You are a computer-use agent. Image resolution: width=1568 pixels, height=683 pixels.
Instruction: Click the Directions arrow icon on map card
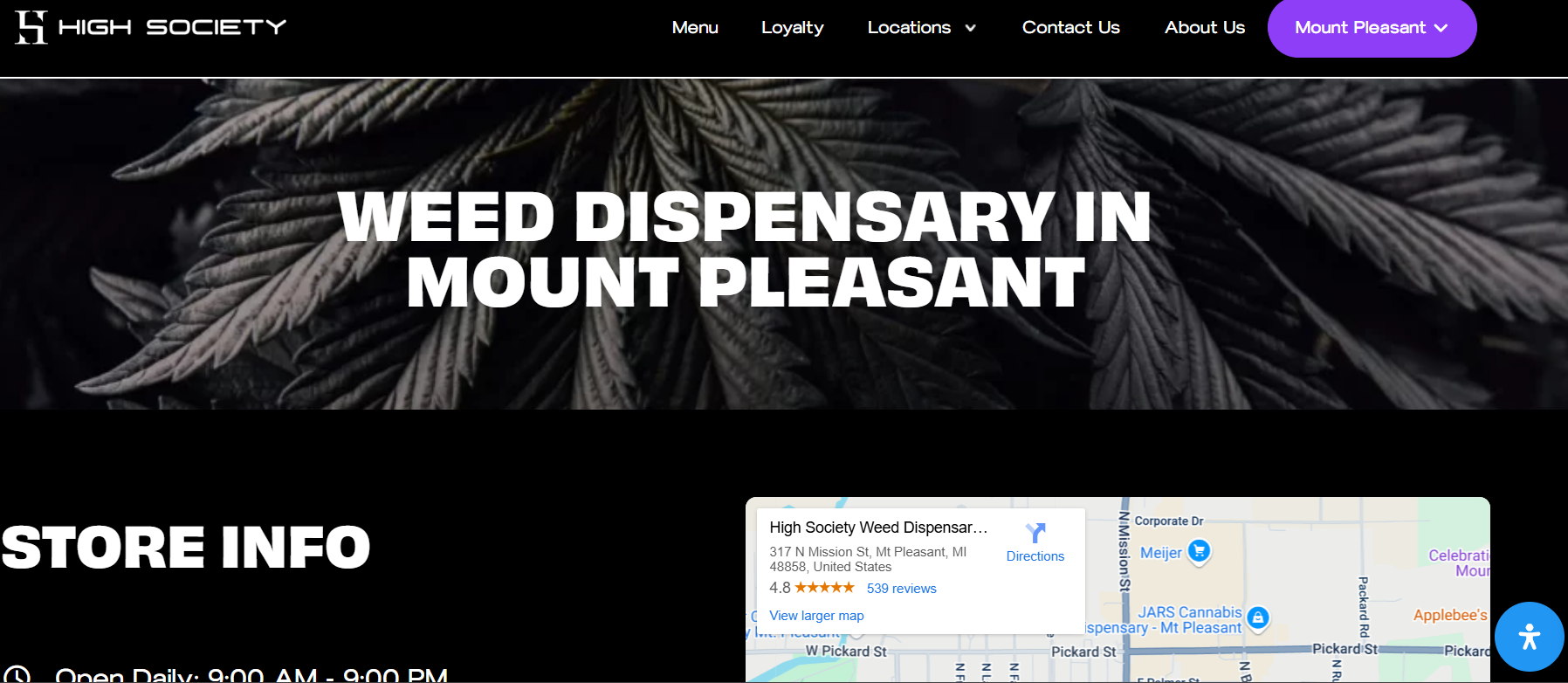point(1035,533)
